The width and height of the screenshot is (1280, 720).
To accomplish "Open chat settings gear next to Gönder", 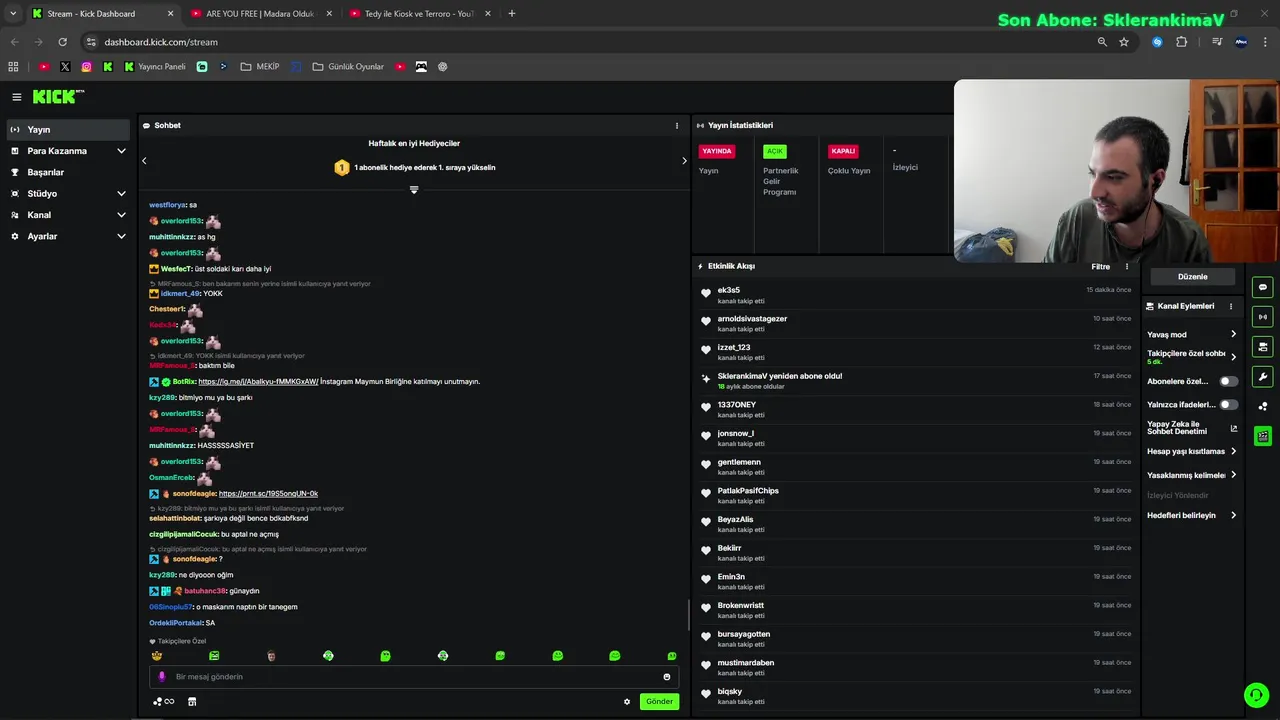I will [627, 702].
